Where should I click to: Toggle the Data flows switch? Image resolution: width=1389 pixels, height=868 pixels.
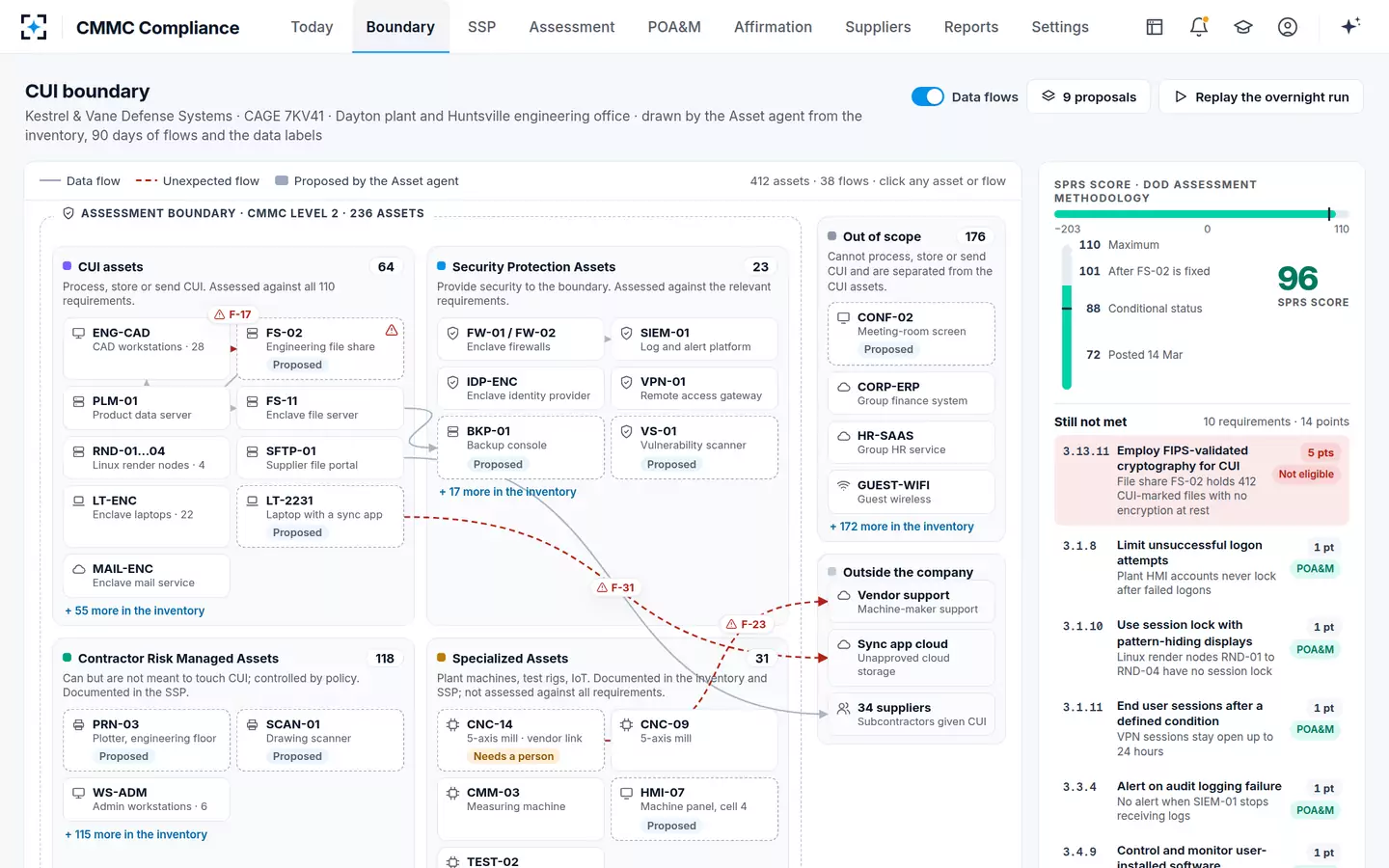928,96
